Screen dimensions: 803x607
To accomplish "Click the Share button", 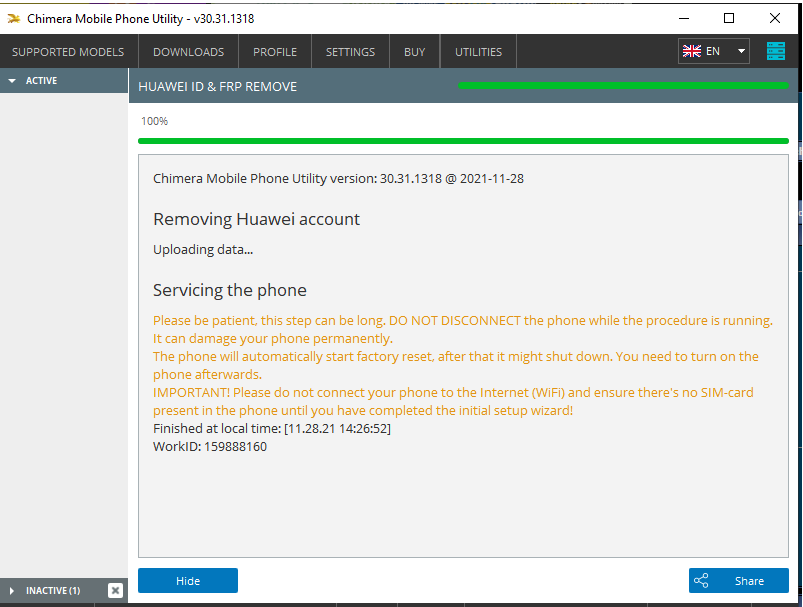I will click(738, 580).
